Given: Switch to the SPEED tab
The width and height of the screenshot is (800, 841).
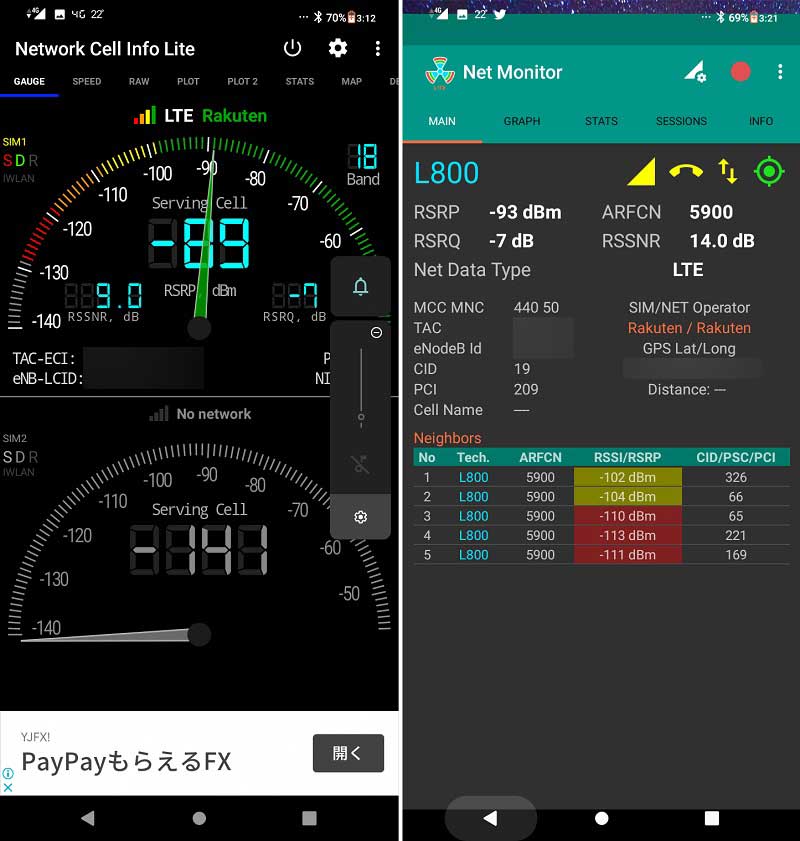Looking at the screenshot, I should (x=86, y=82).
